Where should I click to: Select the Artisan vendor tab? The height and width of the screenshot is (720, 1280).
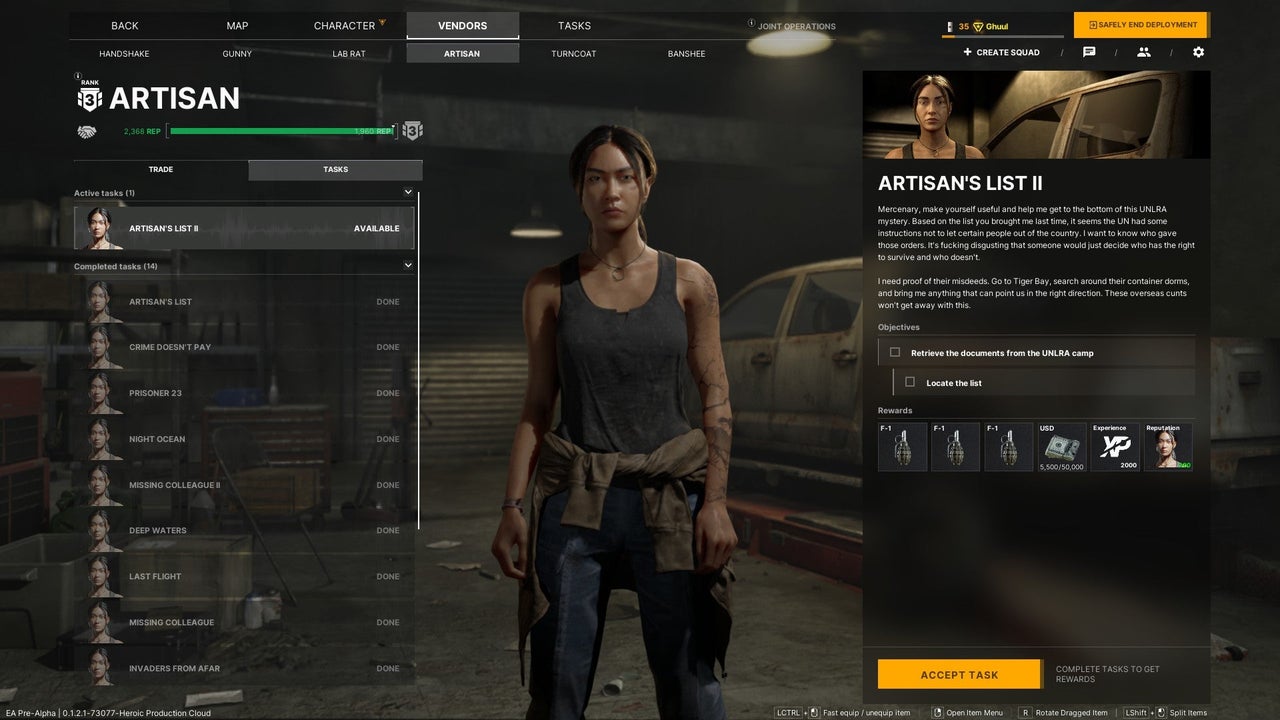462,53
